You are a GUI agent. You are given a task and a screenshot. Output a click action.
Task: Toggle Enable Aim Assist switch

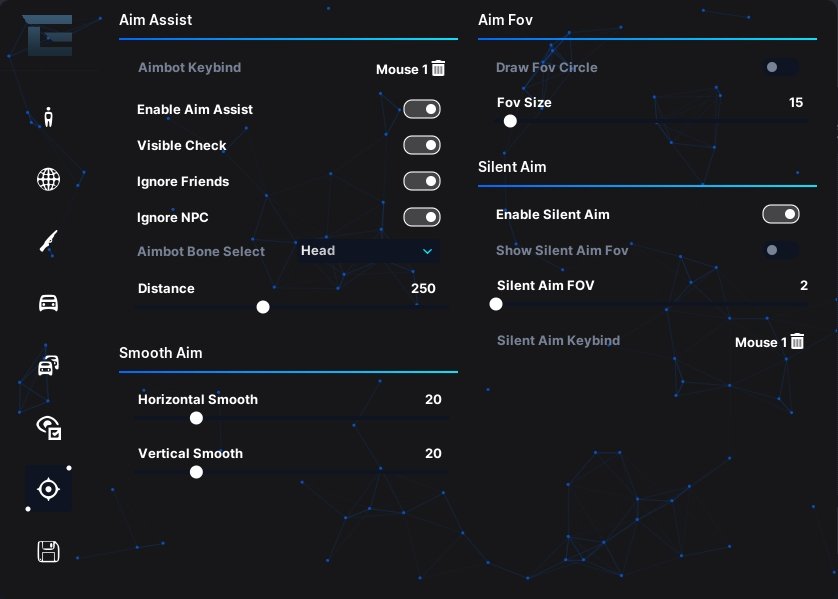(x=422, y=109)
